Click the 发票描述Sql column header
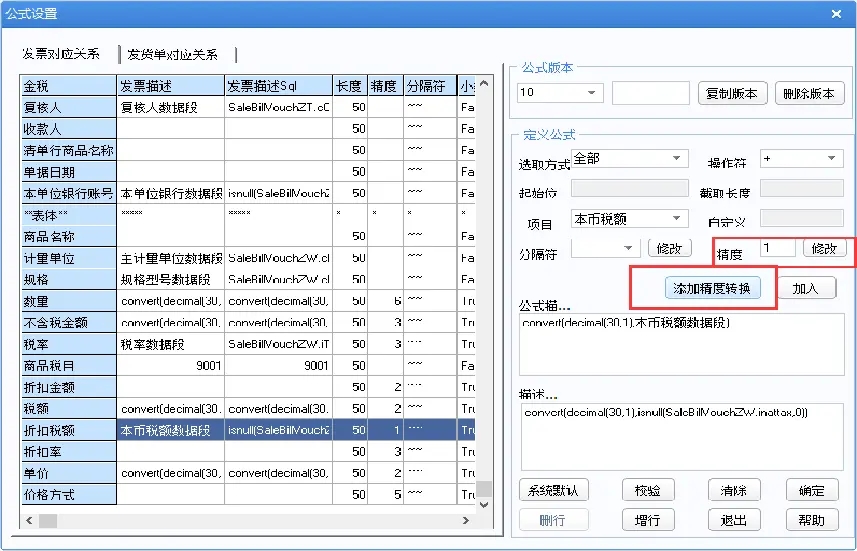The image size is (857, 551). point(278,86)
